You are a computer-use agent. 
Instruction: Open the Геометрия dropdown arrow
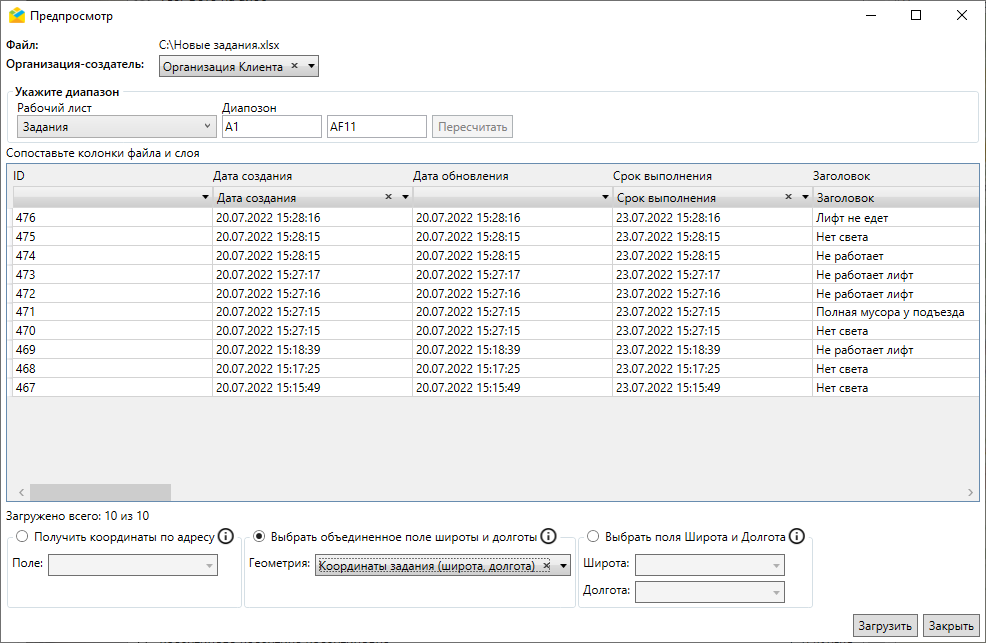[563, 566]
